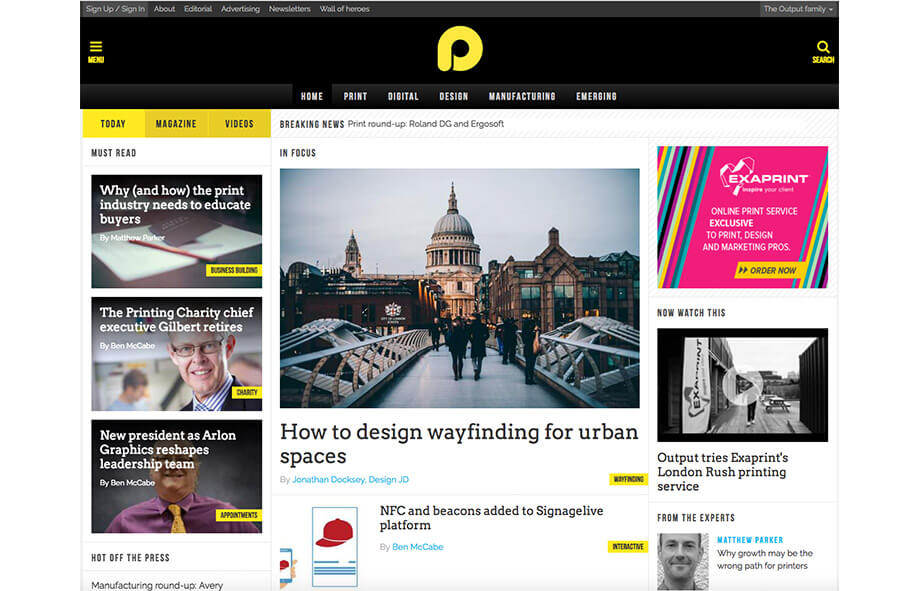
Task: Open the St Paul's wayfinding article image
Action: [x=459, y=288]
